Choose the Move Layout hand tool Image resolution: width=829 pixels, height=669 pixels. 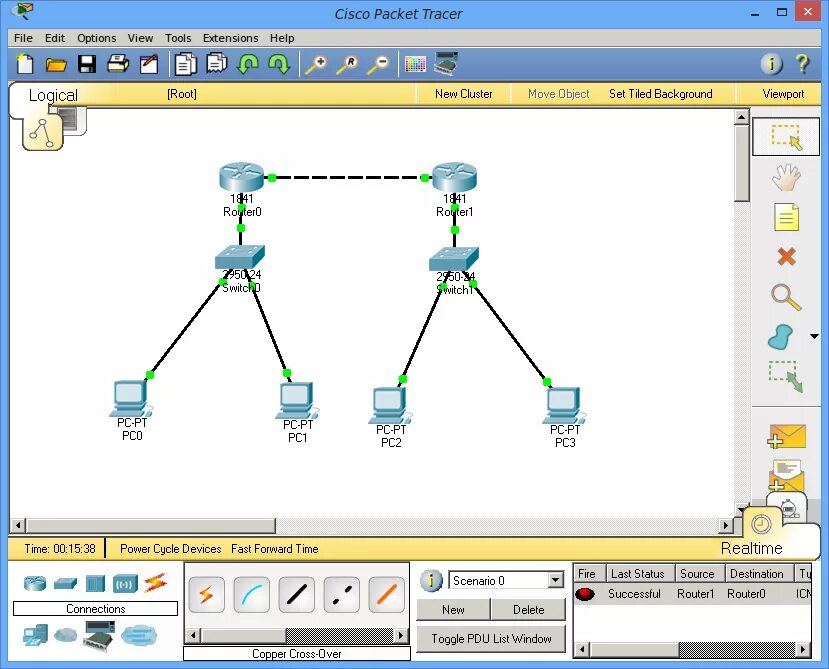[x=786, y=177]
